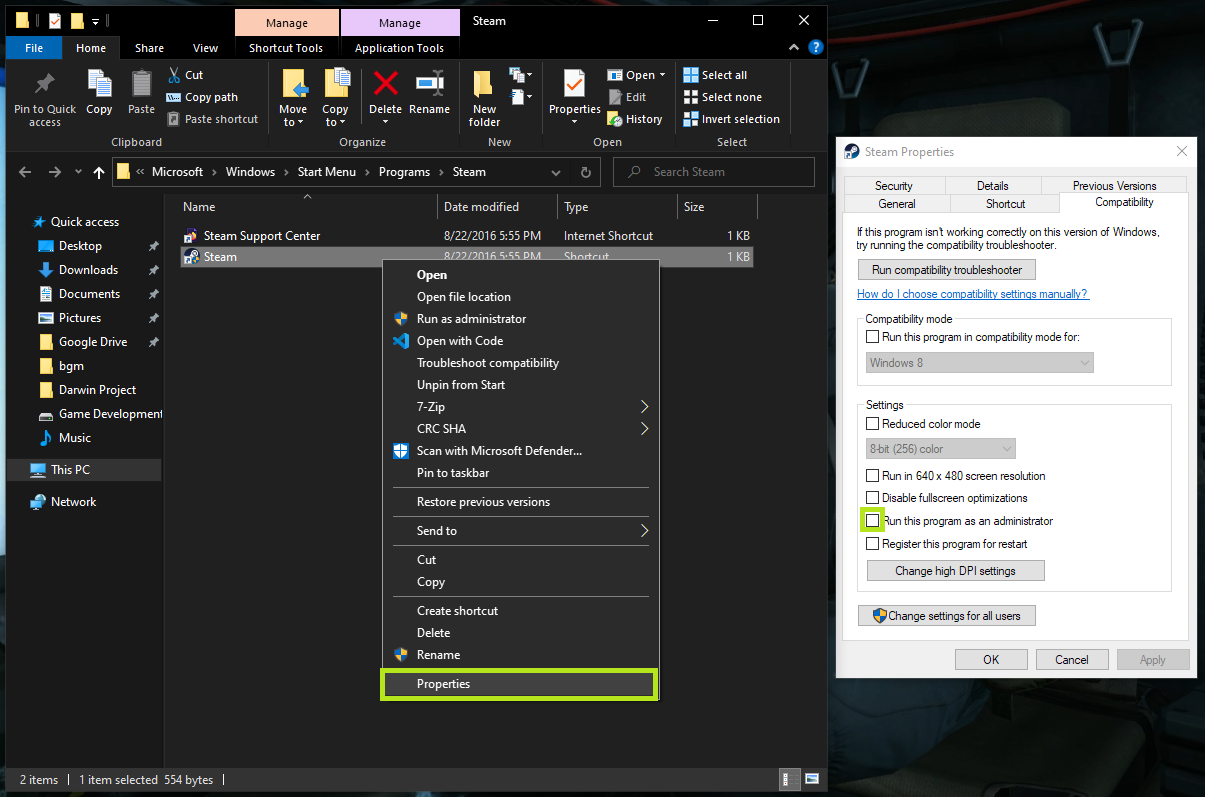Click the Copy icon in ribbon

(x=99, y=84)
